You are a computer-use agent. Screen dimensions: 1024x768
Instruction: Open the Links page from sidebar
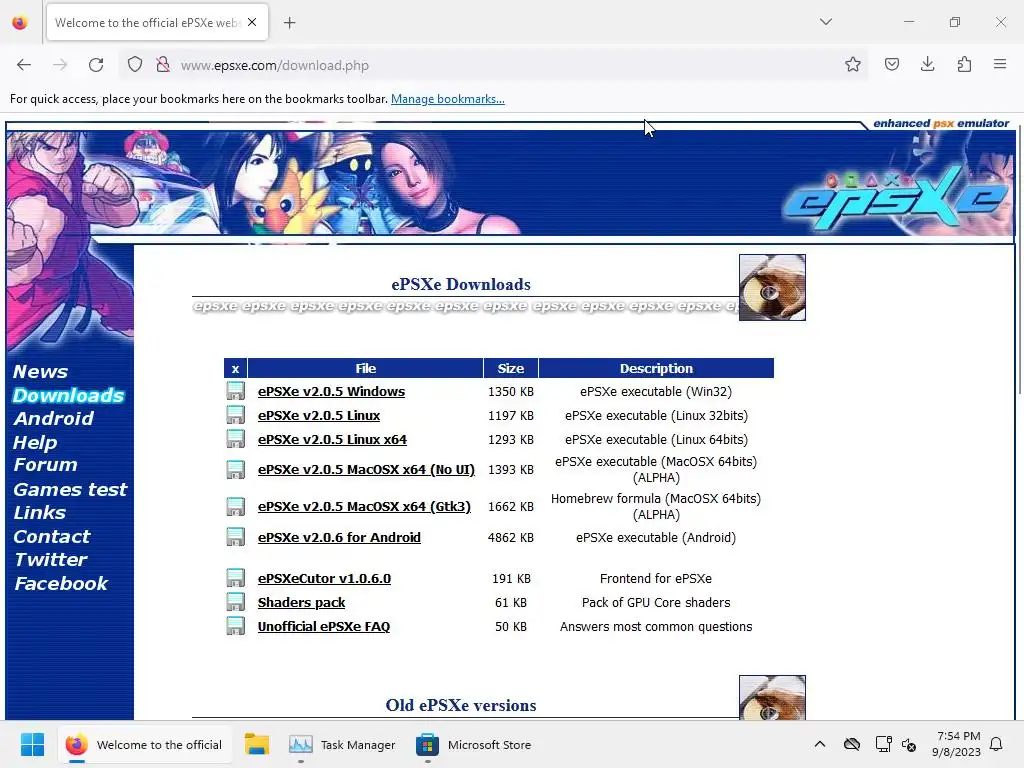pos(40,513)
